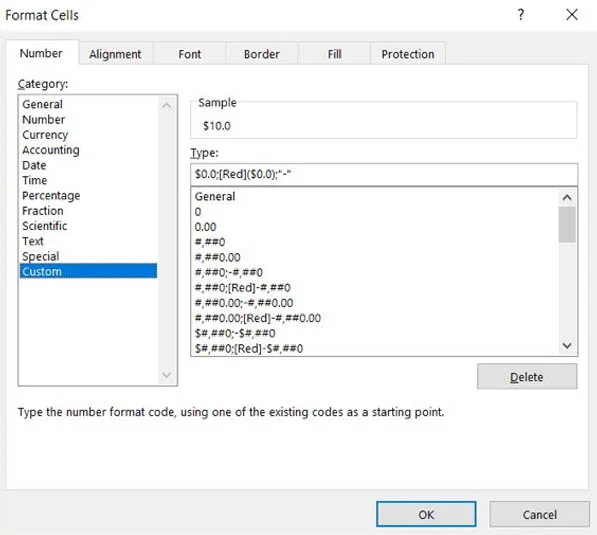Switch to the Number tab
The width and height of the screenshot is (597, 535).
[41, 53]
